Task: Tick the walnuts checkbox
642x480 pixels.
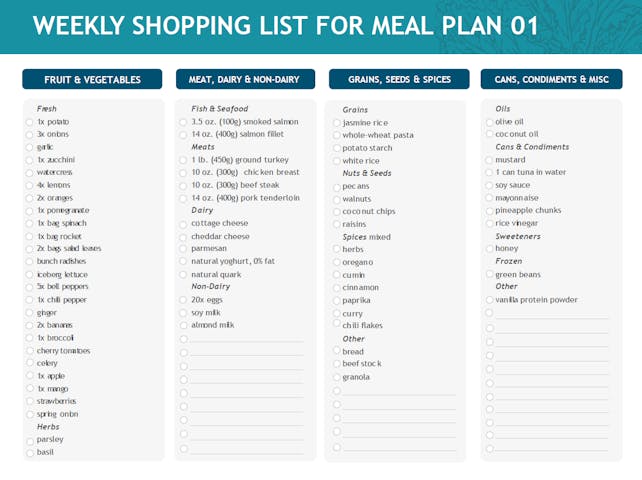Action: point(336,199)
